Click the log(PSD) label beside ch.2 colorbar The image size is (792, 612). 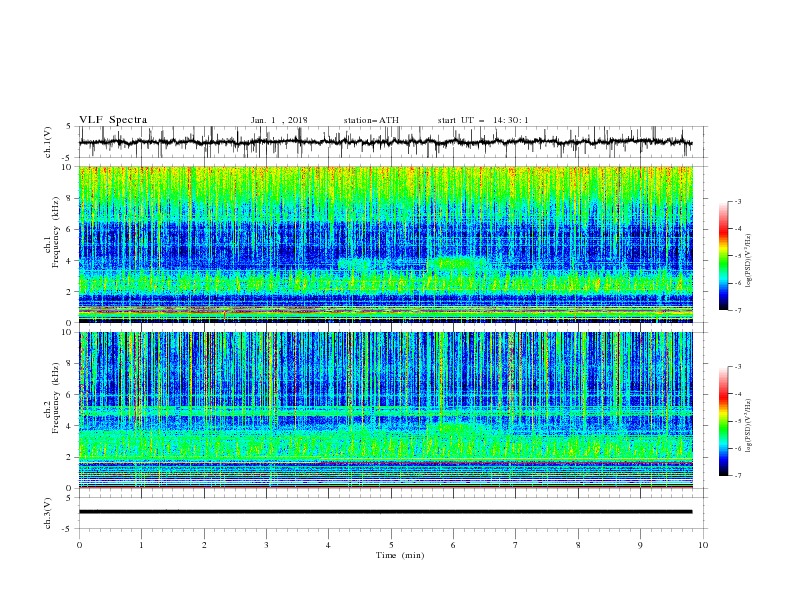749,426
